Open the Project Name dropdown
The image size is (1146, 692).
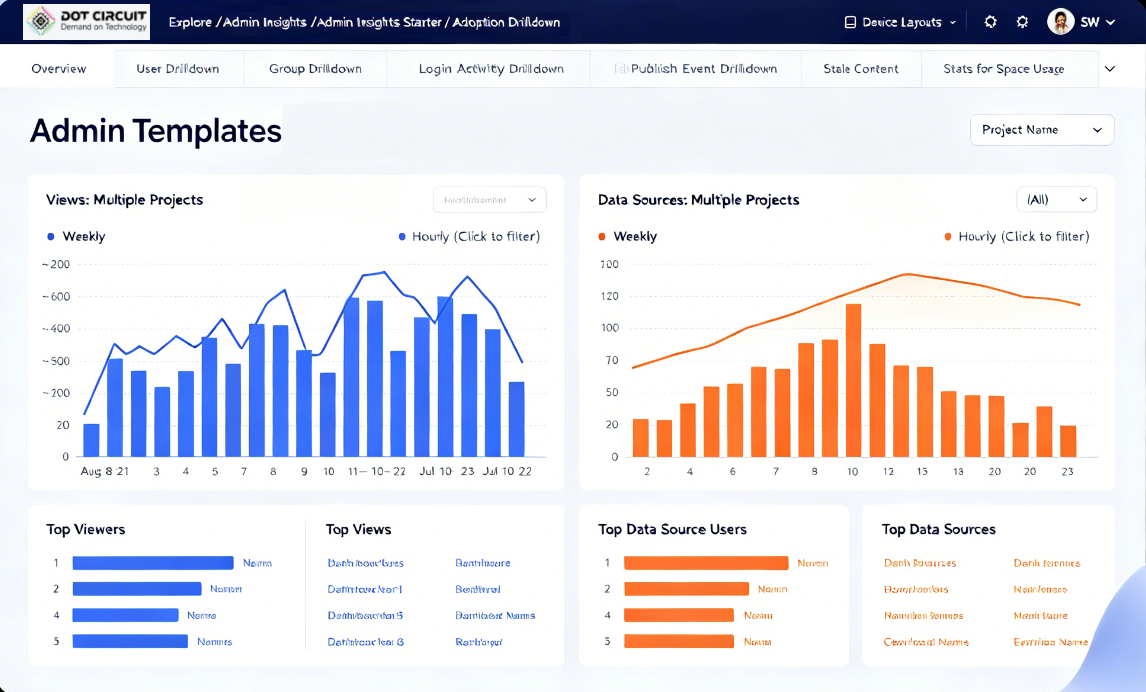coord(1041,129)
